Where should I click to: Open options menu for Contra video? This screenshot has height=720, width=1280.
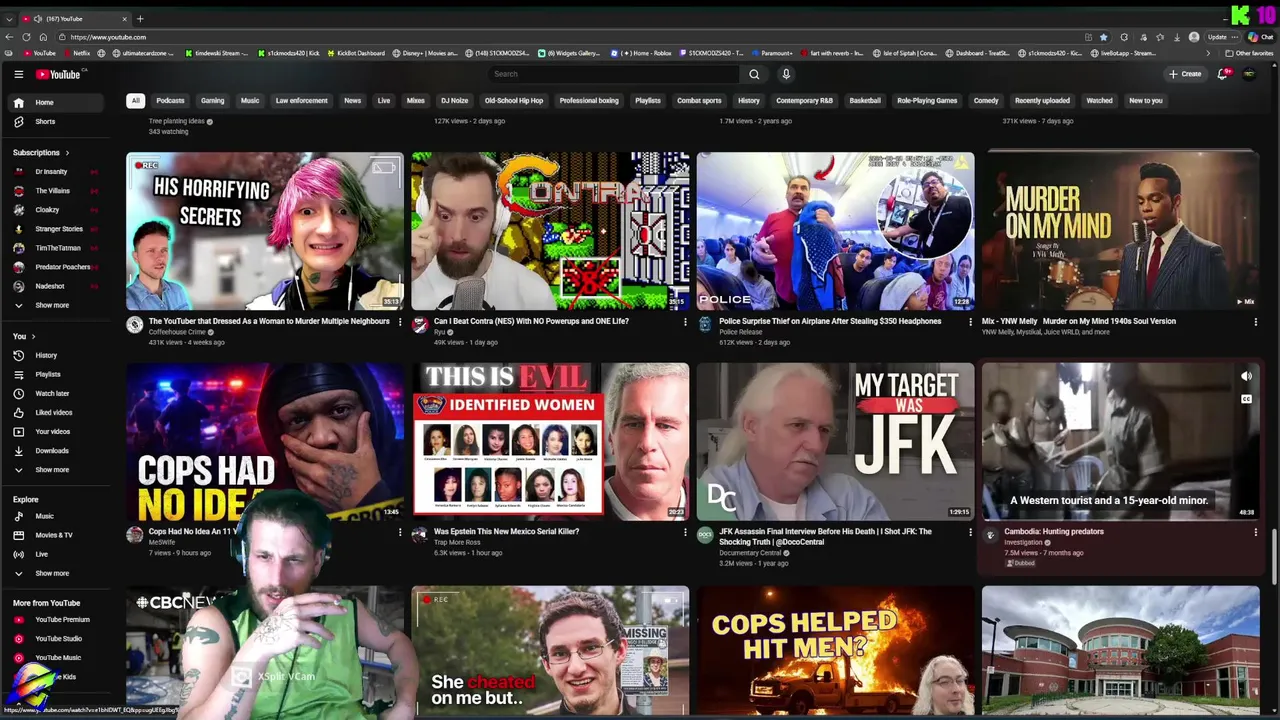pos(685,322)
